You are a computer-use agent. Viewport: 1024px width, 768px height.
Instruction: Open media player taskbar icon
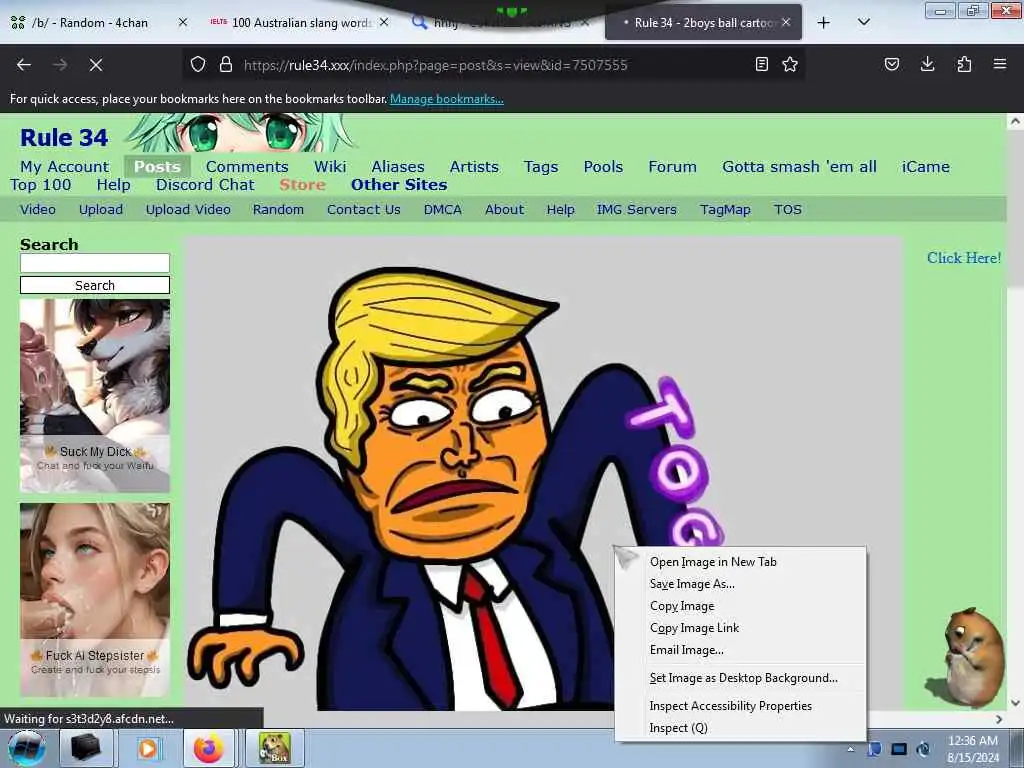point(148,748)
